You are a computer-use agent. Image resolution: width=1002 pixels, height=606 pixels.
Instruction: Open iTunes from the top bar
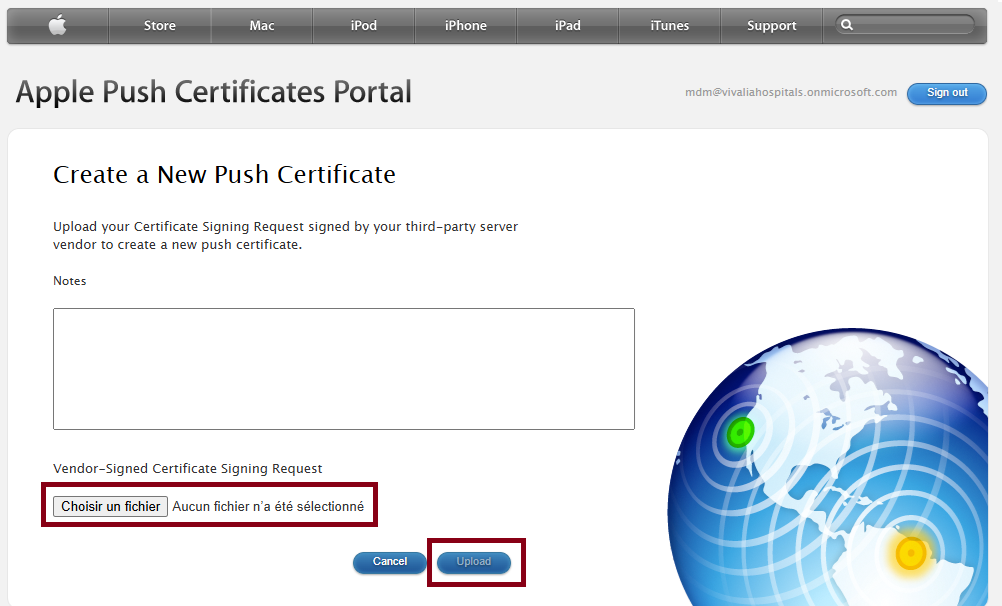point(670,26)
